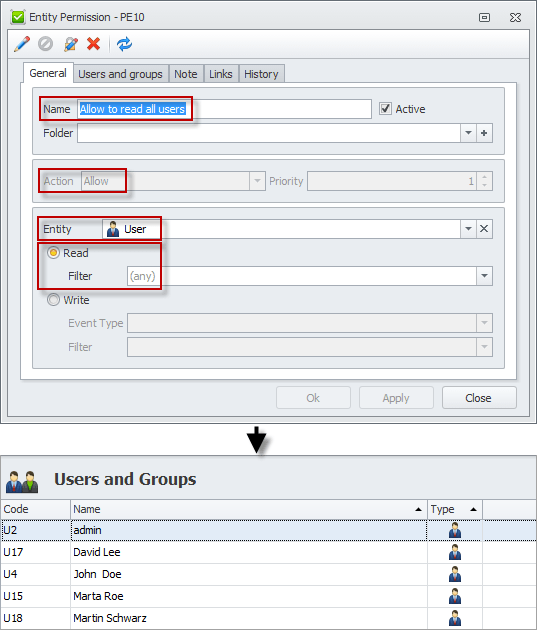This screenshot has height=630, width=537.
Task: Click the plus button beside Folder field
Action: click(484, 133)
